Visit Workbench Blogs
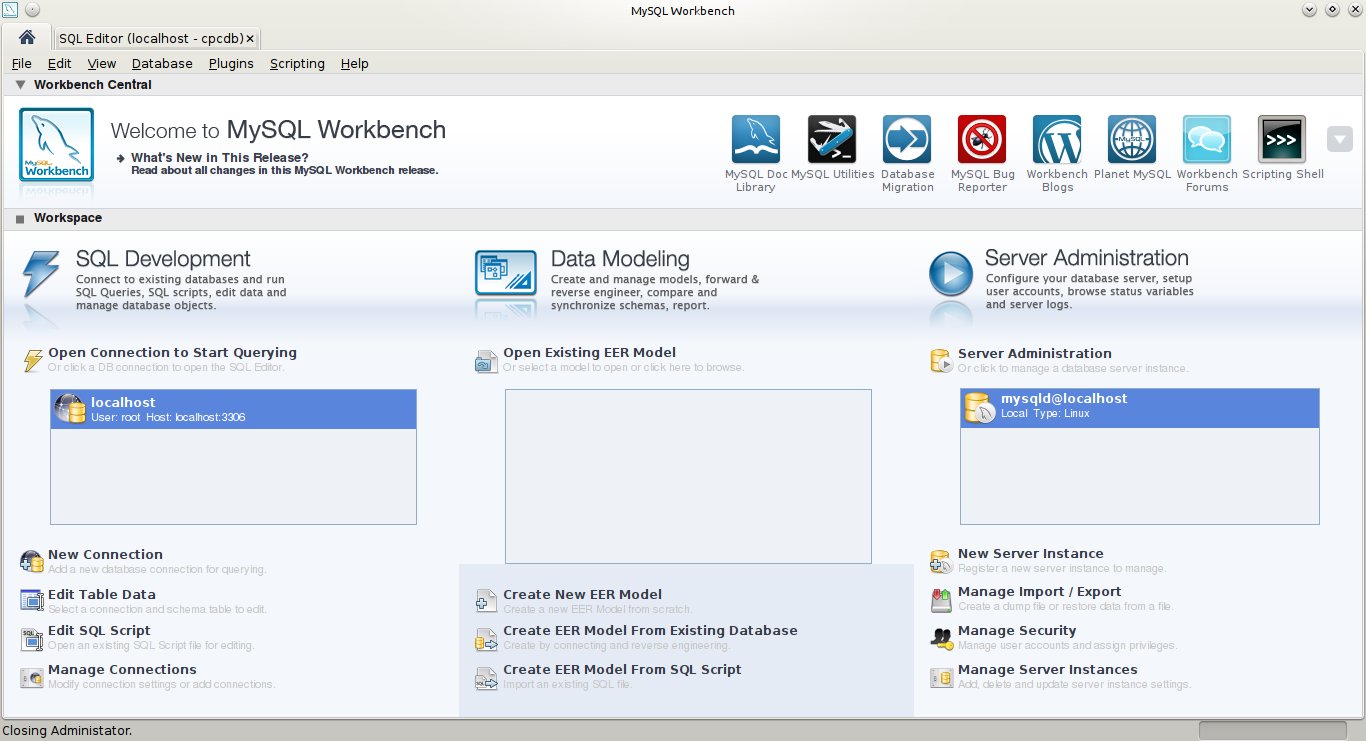The width and height of the screenshot is (1366, 741). (1056, 139)
